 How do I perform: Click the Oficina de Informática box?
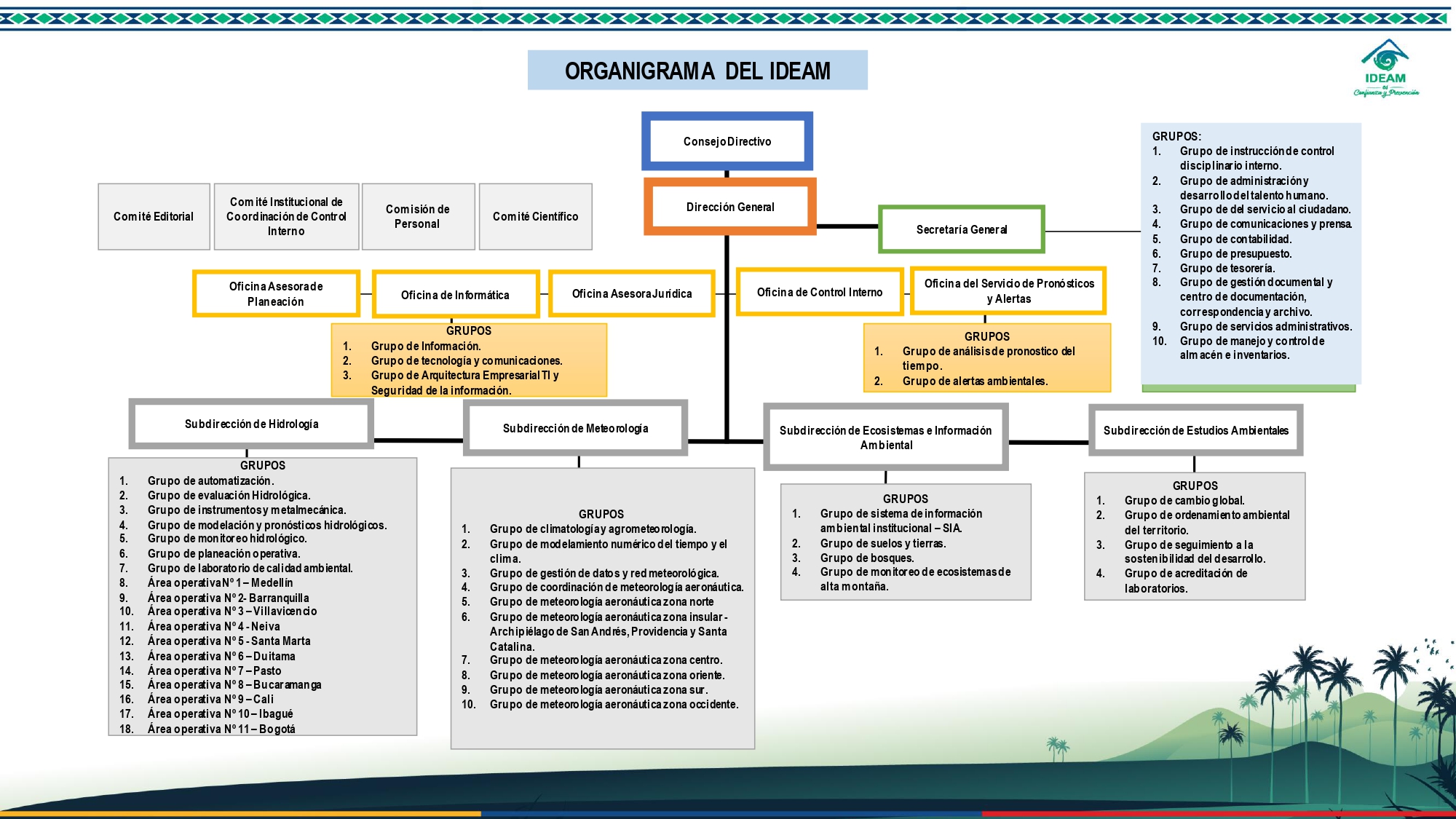pyautogui.click(x=455, y=294)
